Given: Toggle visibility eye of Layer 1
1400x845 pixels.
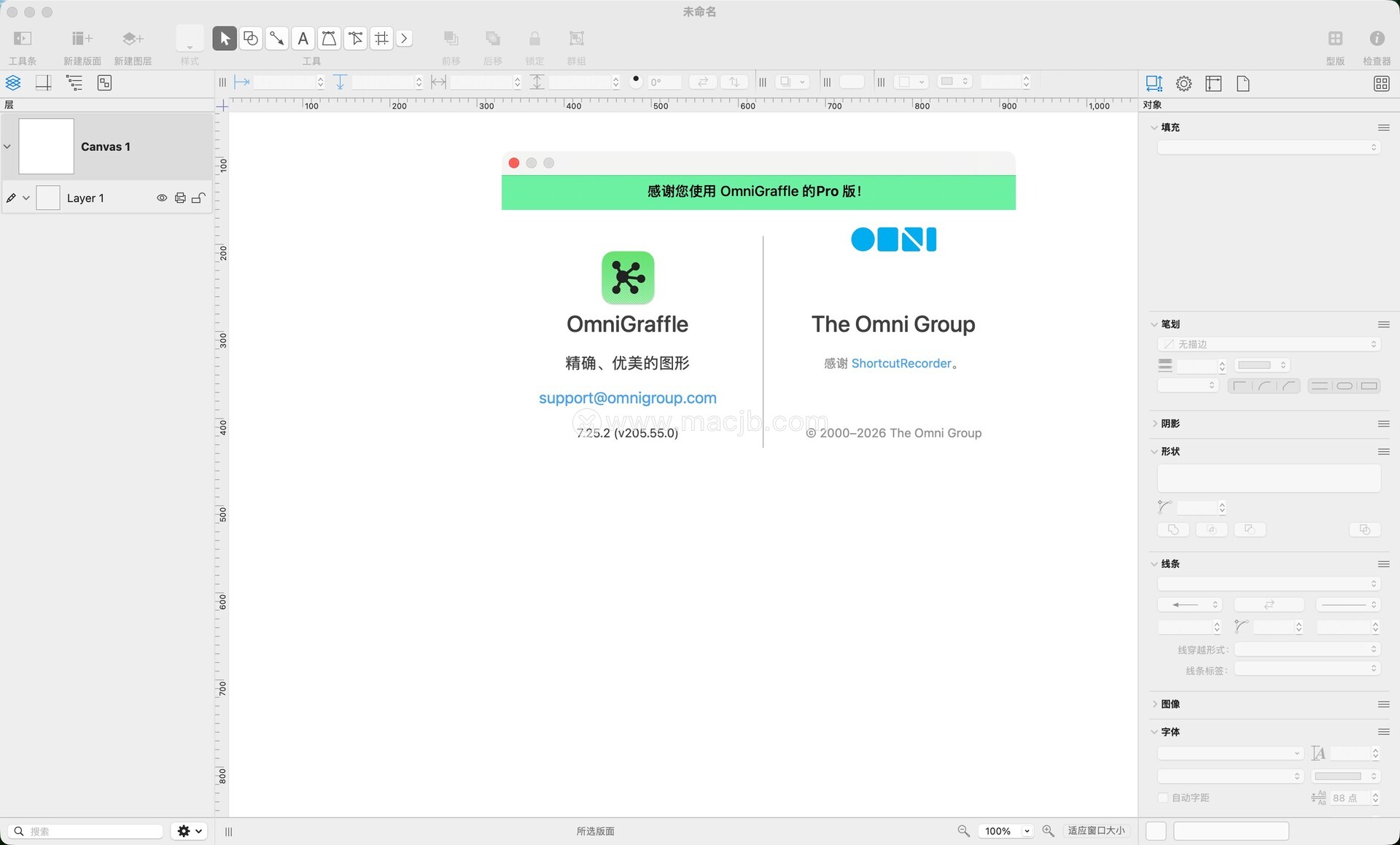Looking at the screenshot, I should (162, 198).
